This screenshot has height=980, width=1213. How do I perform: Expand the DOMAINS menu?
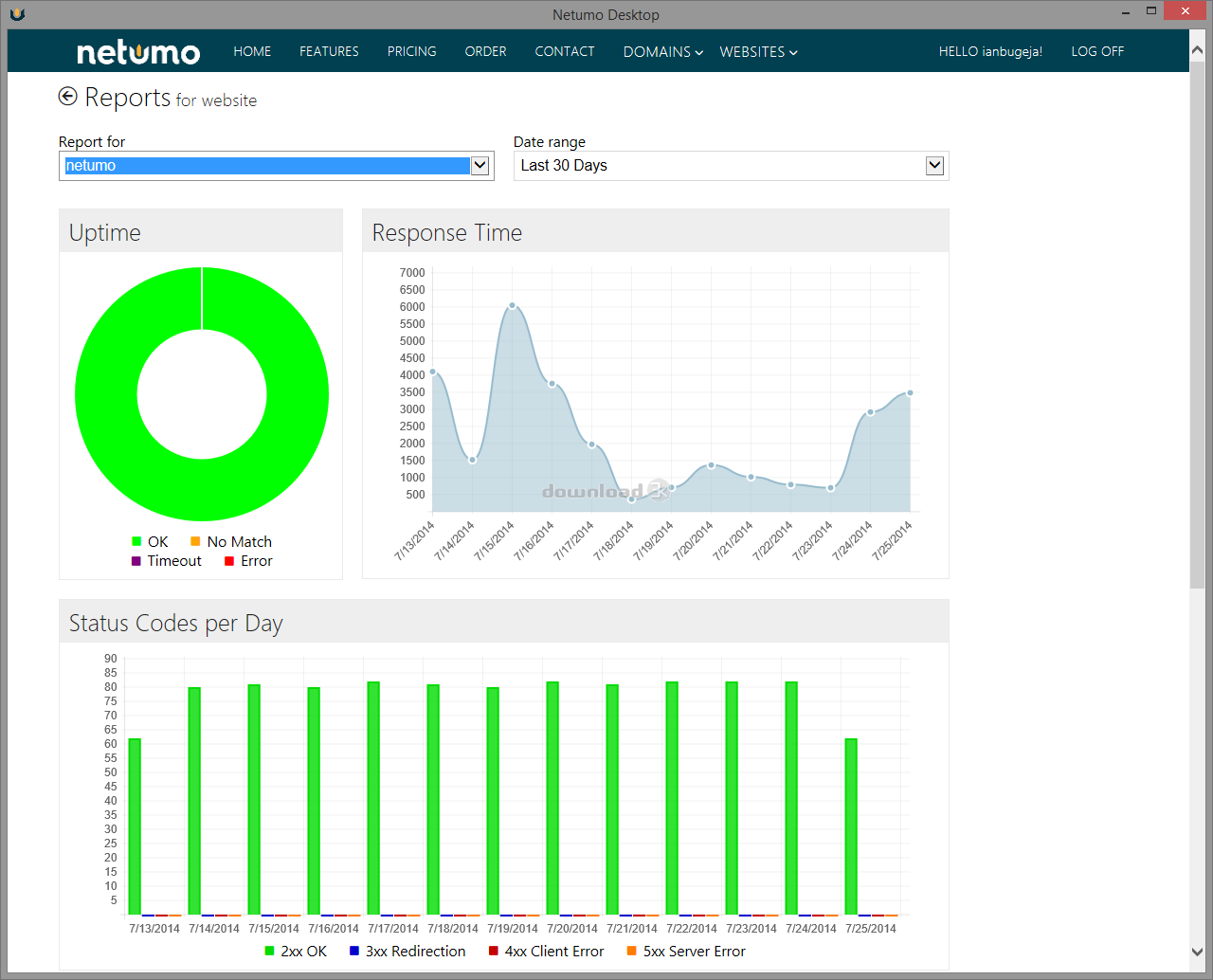[662, 52]
